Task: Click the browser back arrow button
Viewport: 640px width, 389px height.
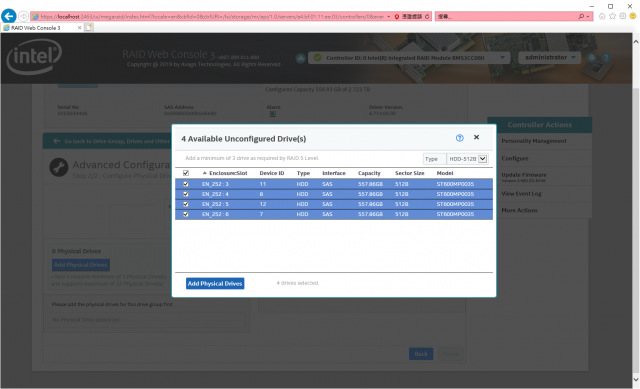Action: pos(9,16)
